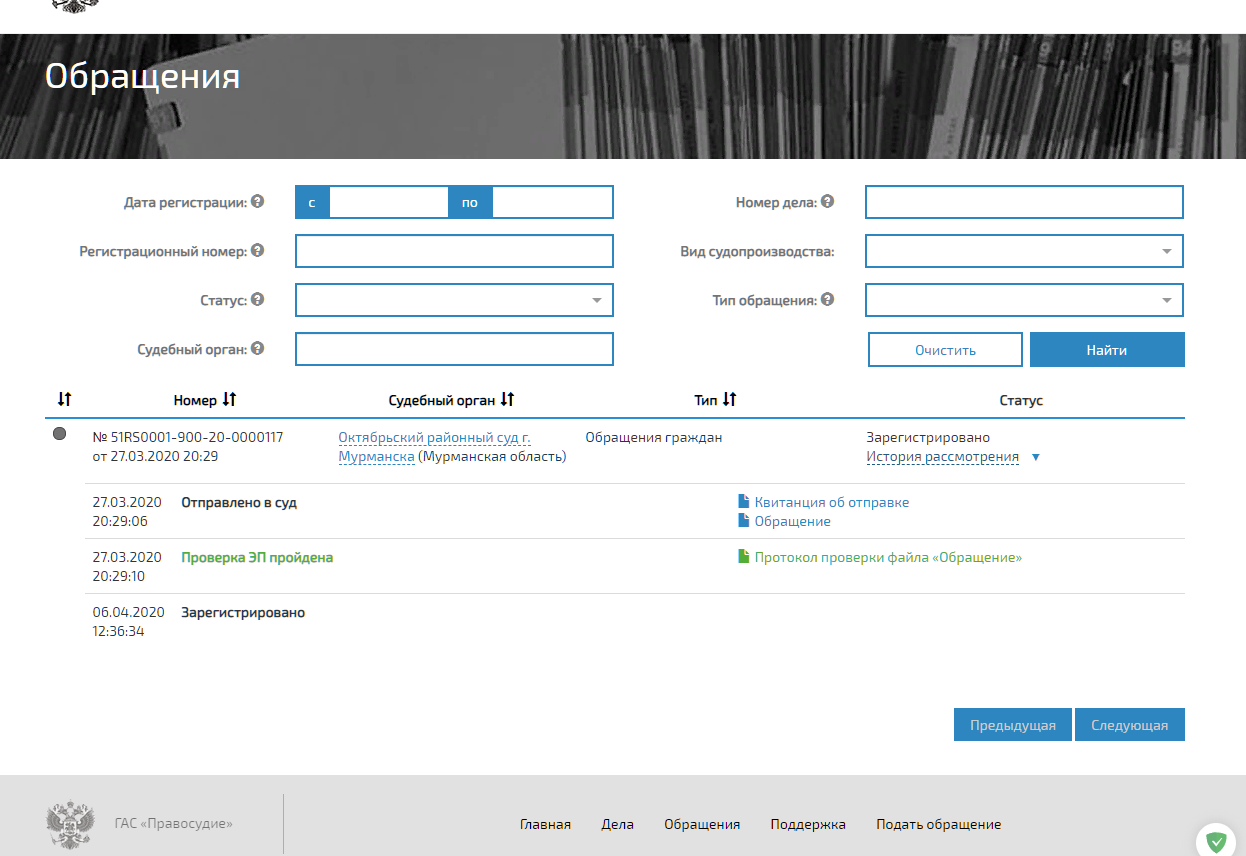Screen dimensions: 1246x856
Task: Open Поддержка in footer menu
Action: click(x=808, y=824)
